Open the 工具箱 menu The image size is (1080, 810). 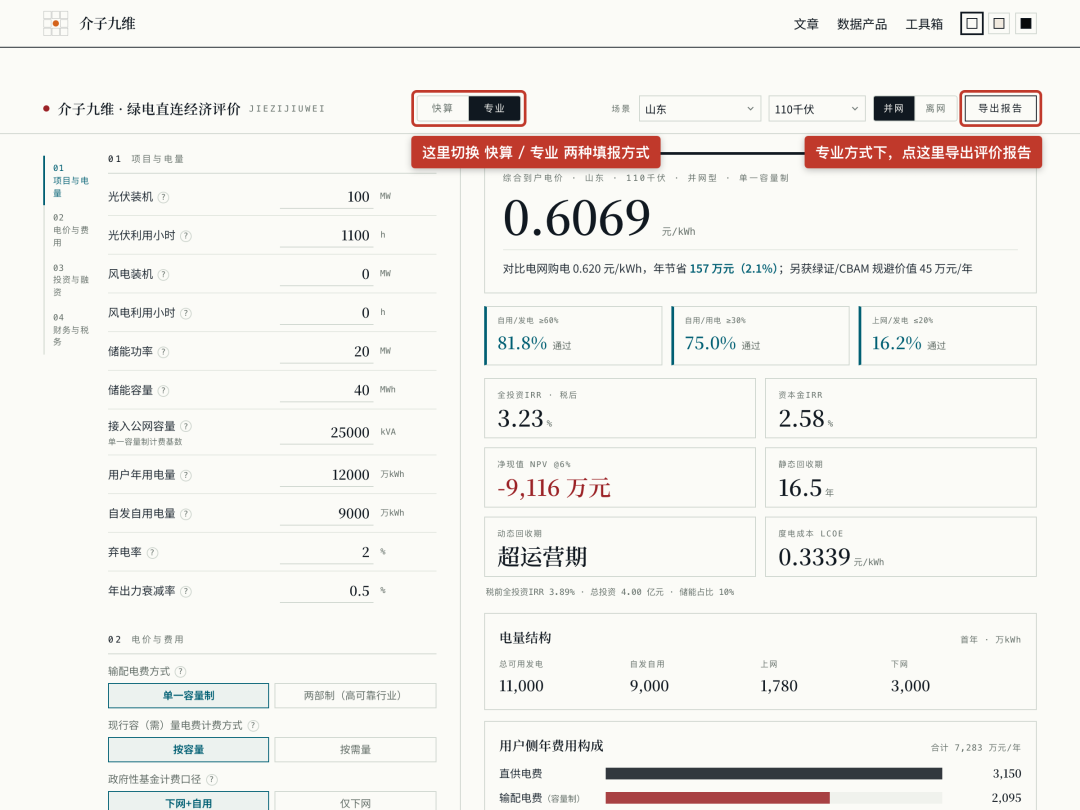pos(924,24)
